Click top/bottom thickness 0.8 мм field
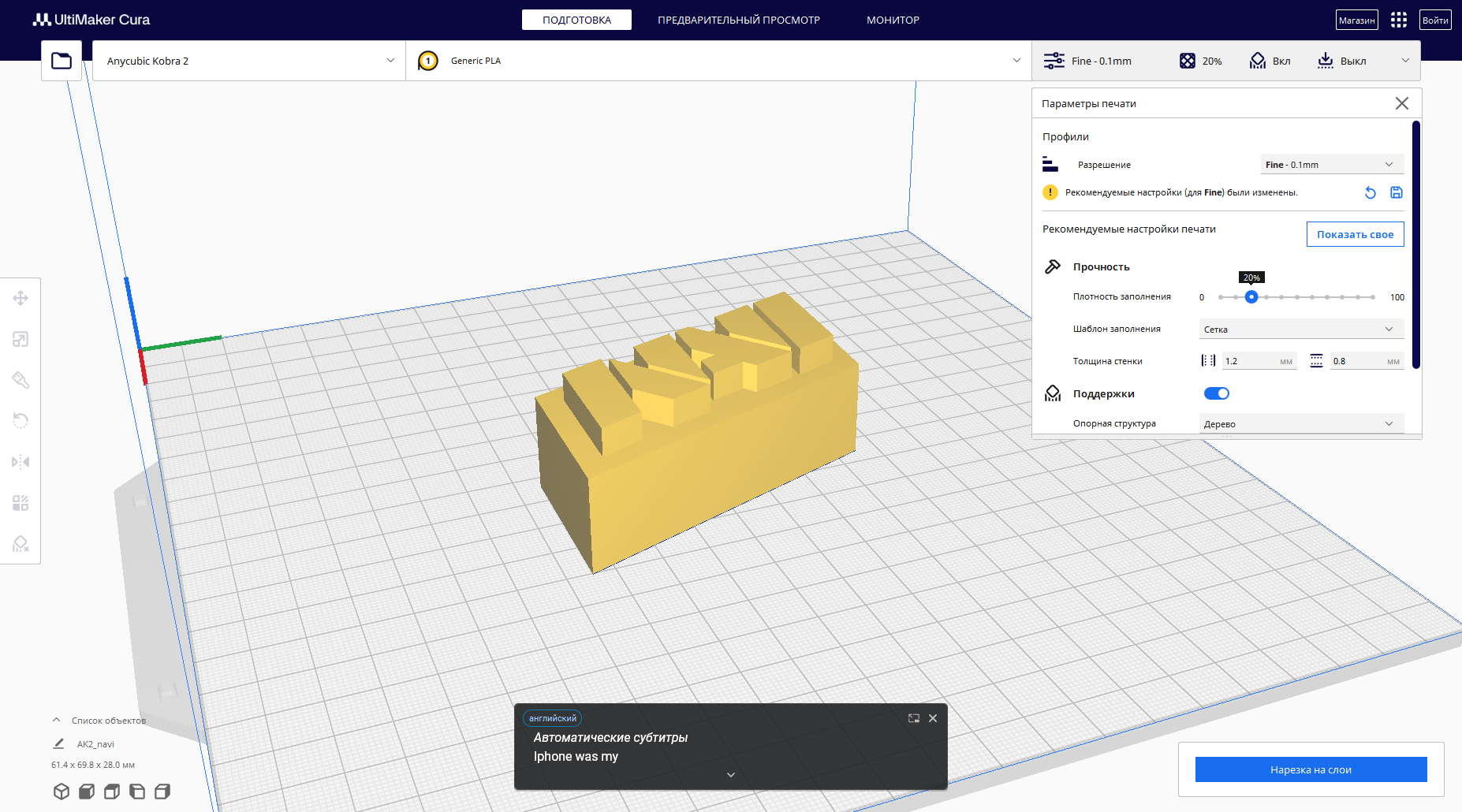 [x=1367, y=361]
